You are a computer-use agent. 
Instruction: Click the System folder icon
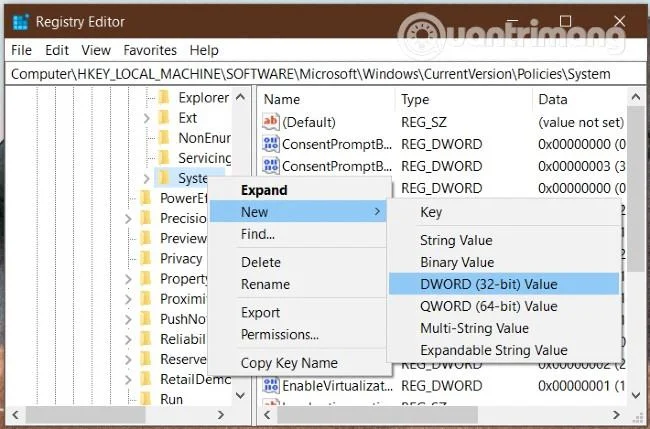pos(164,178)
